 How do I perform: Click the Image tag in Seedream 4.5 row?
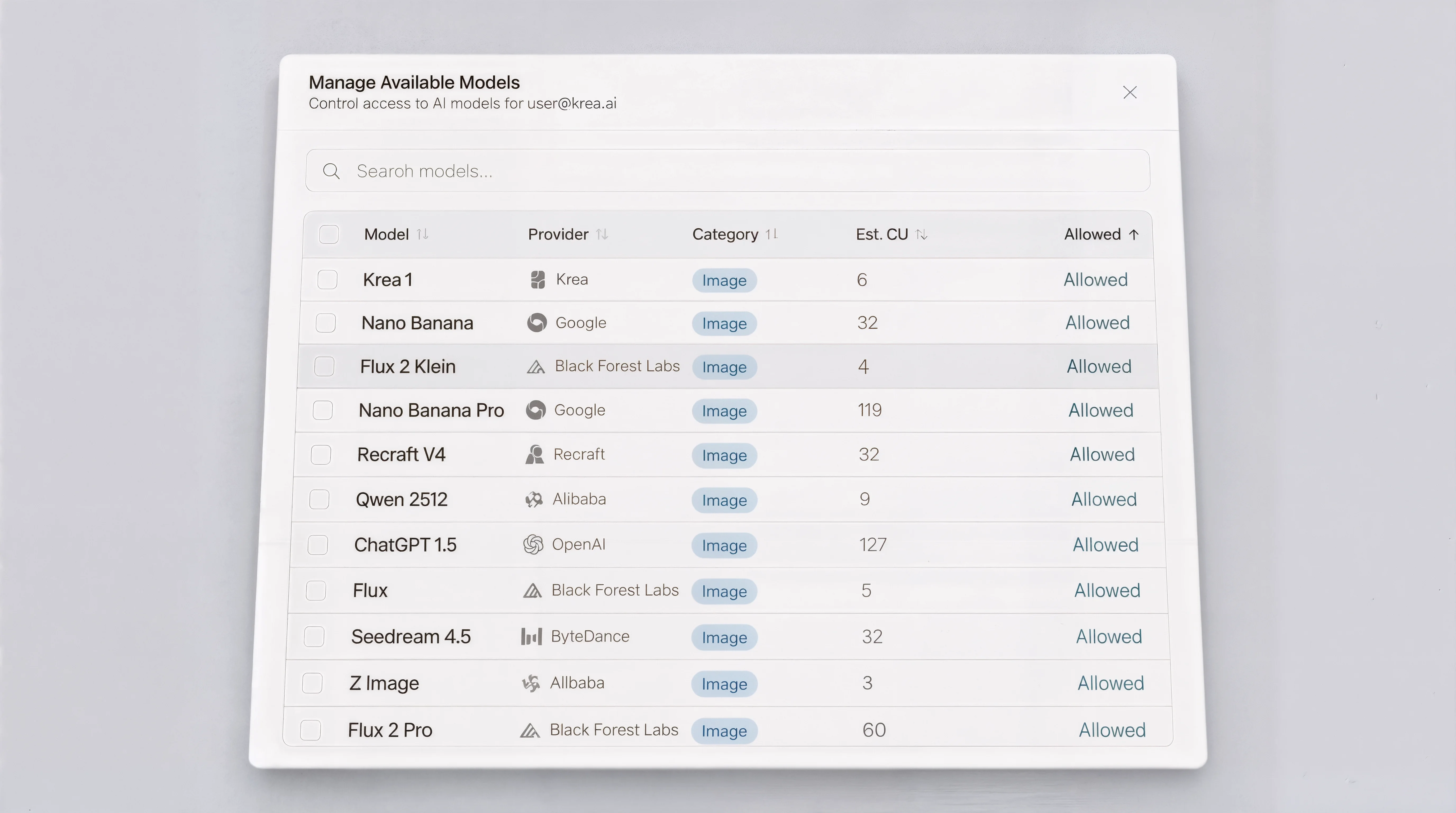pyautogui.click(x=724, y=638)
